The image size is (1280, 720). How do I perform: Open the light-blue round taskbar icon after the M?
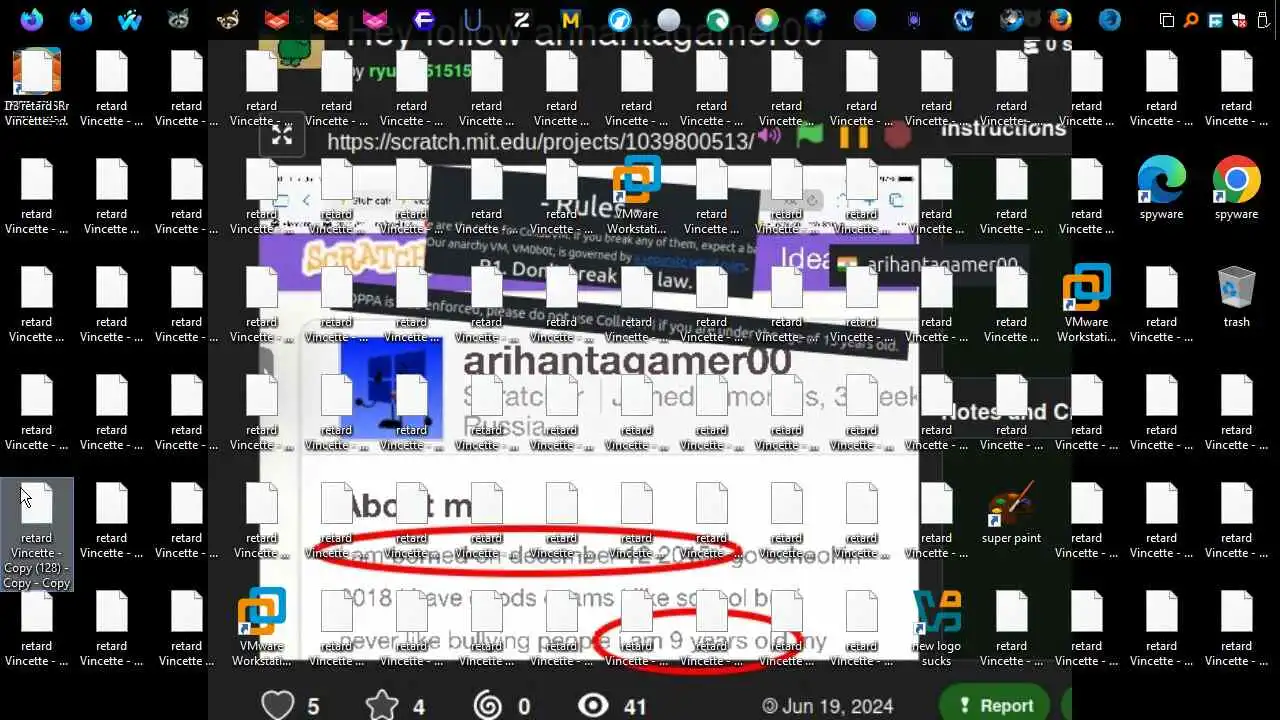620,19
